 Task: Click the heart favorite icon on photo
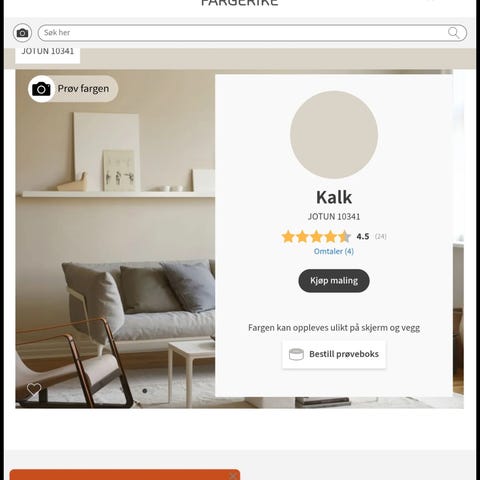point(34,389)
